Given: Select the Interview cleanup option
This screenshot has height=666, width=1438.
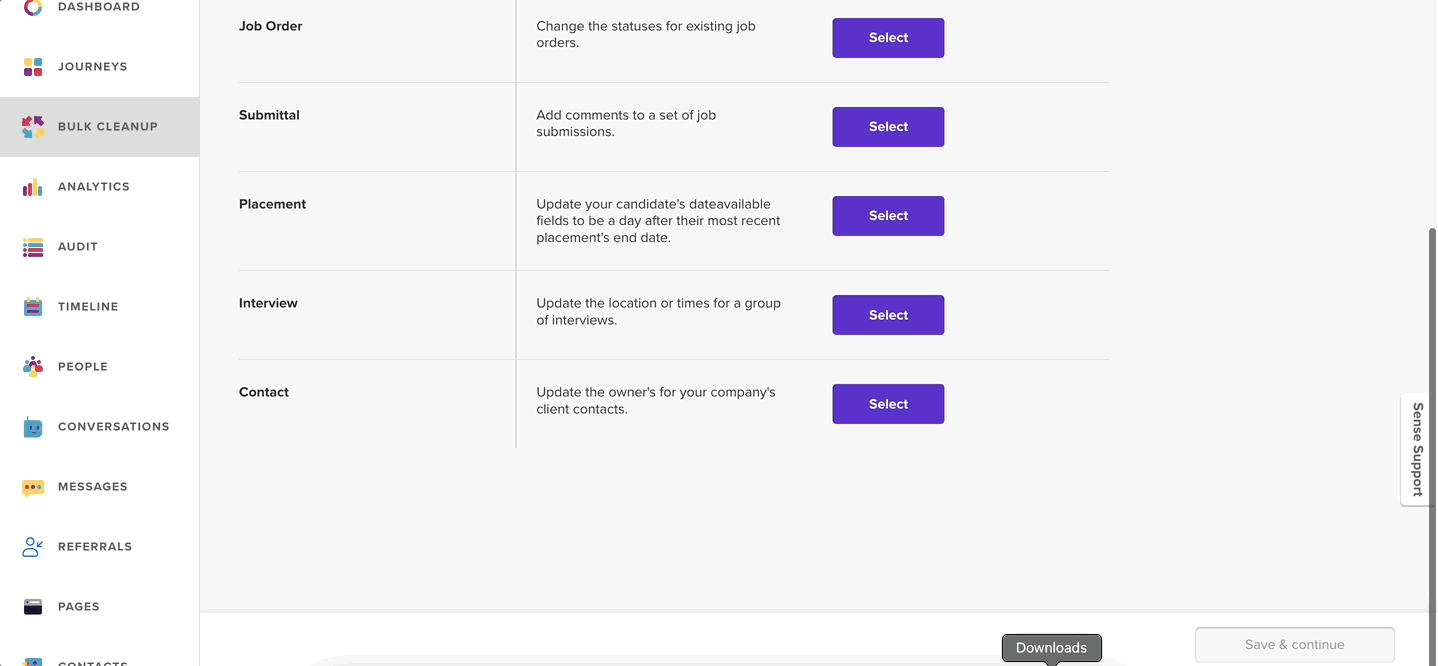Looking at the screenshot, I should (x=888, y=315).
